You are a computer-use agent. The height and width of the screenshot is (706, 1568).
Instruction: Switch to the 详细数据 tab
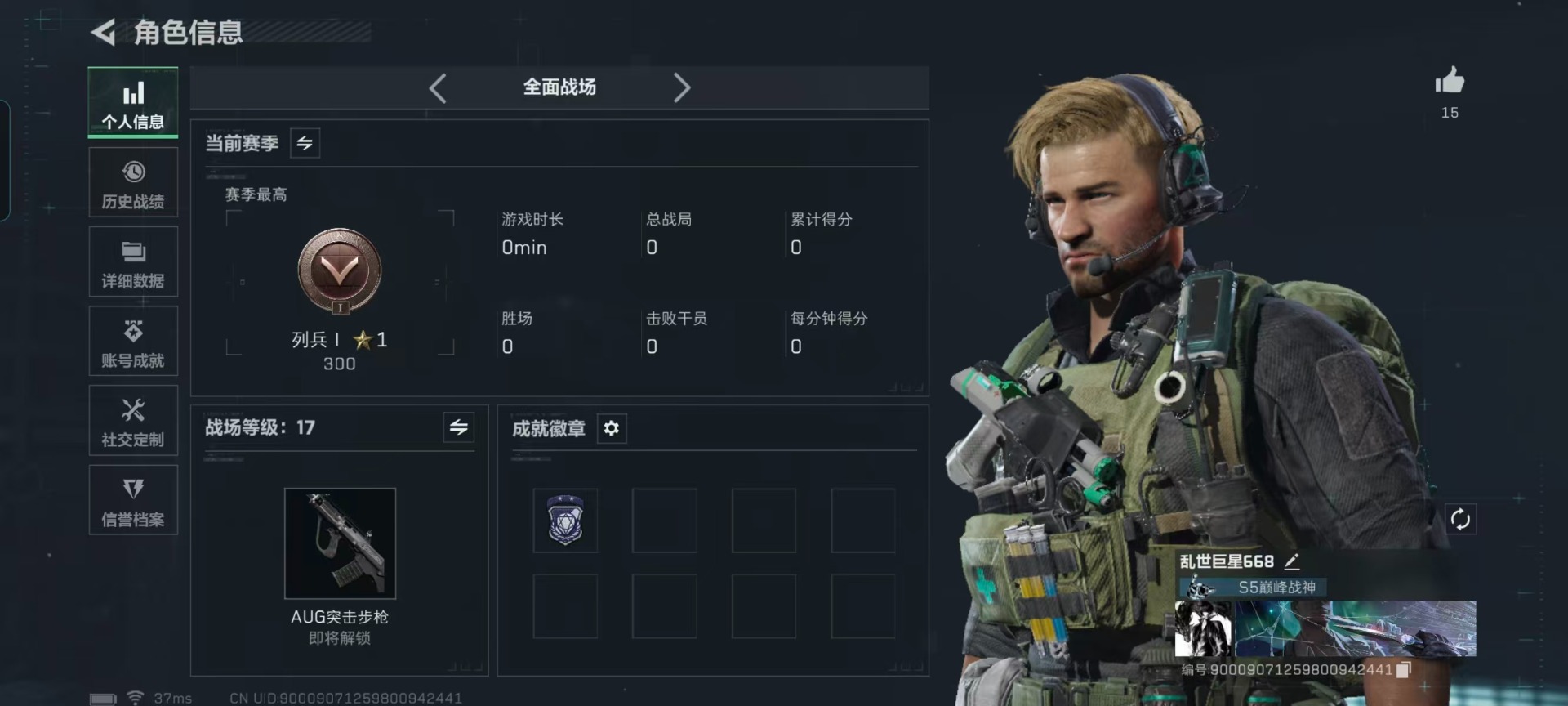tap(133, 261)
